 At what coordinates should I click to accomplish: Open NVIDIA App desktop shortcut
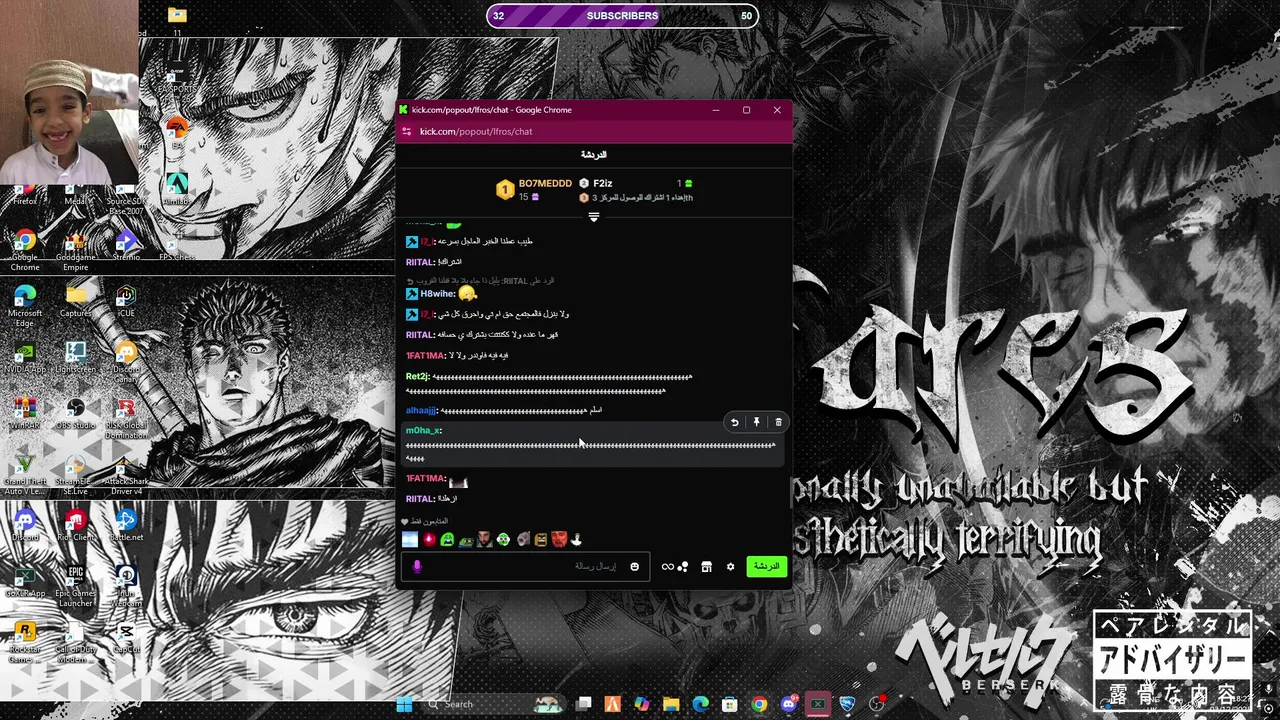point(25,357)
